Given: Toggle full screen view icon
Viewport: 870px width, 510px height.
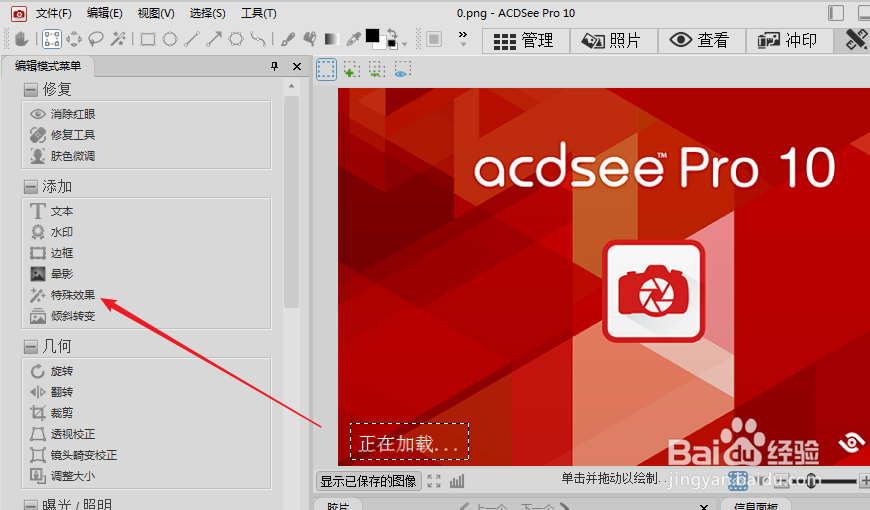Looking at the screenshot, I should (434, 481).
